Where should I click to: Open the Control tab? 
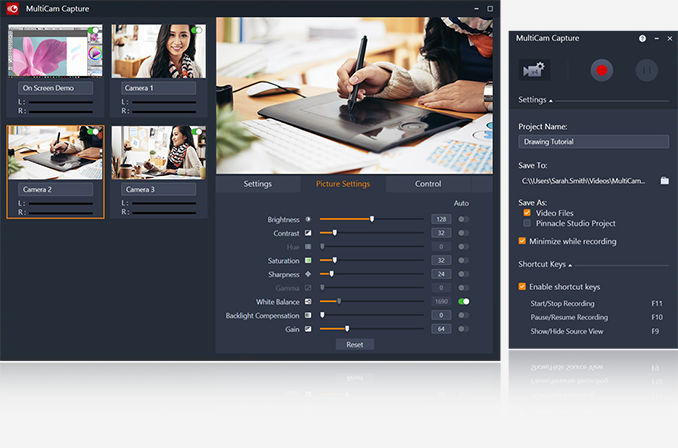pos(428,184)
